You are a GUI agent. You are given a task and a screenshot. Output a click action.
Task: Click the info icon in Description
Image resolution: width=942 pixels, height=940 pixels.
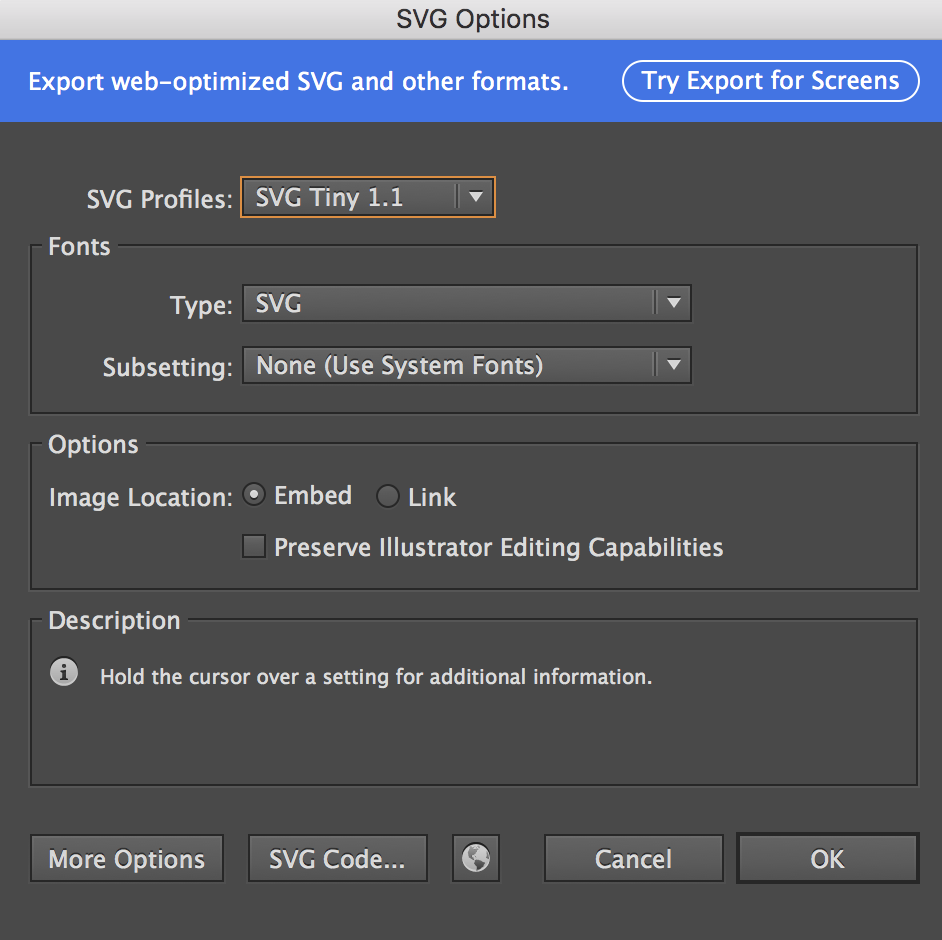(x=64, y=672)
